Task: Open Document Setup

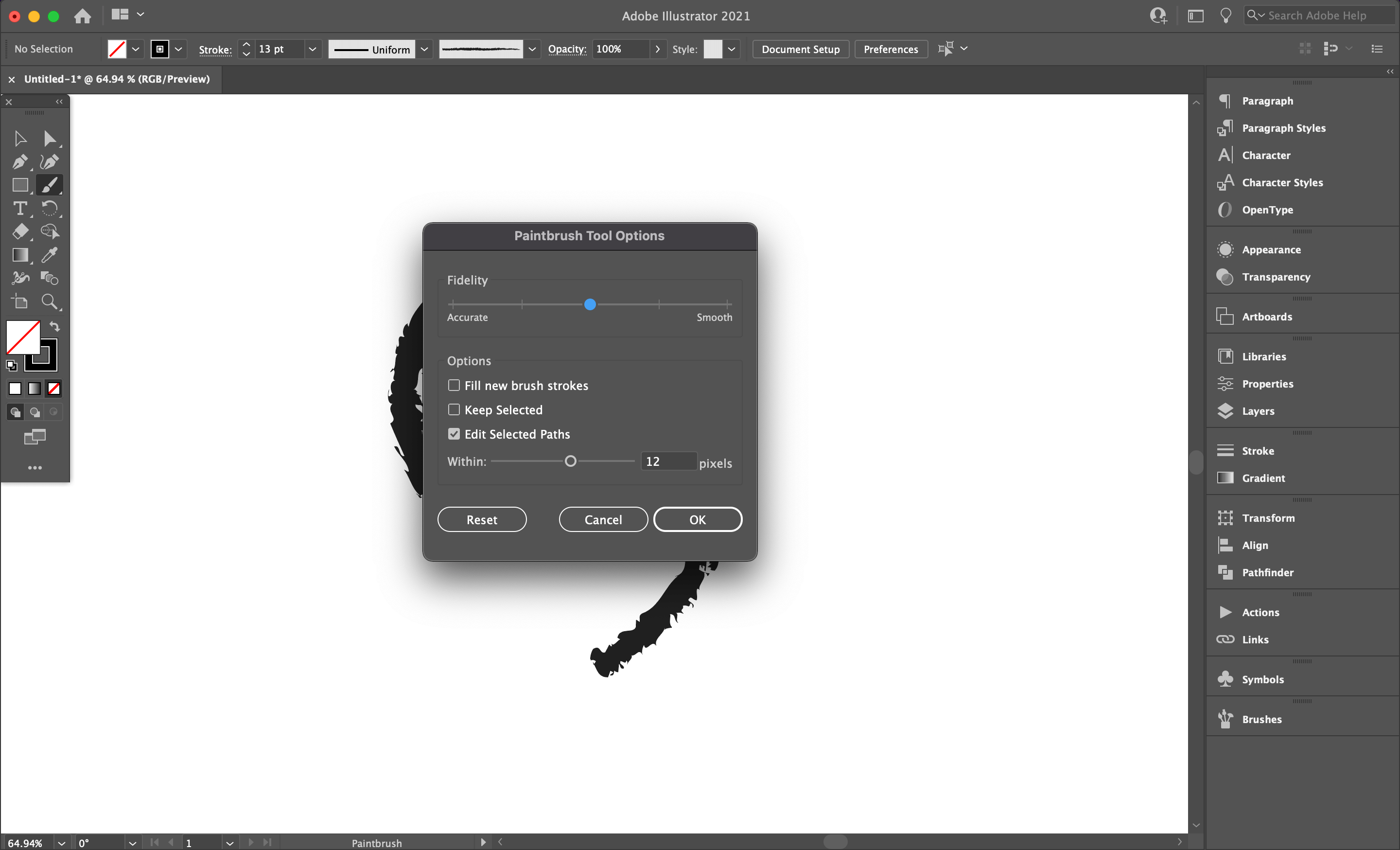Action: click(801, 49)
